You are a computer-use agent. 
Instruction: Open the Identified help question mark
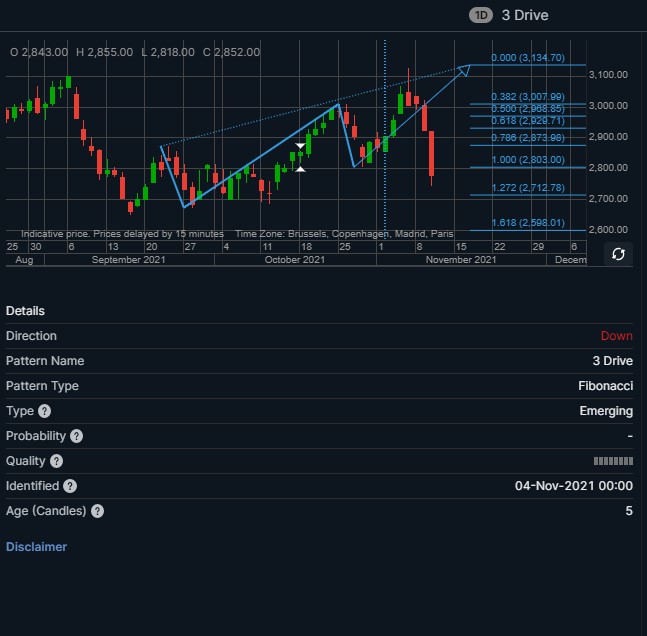(x=70, y=486)
